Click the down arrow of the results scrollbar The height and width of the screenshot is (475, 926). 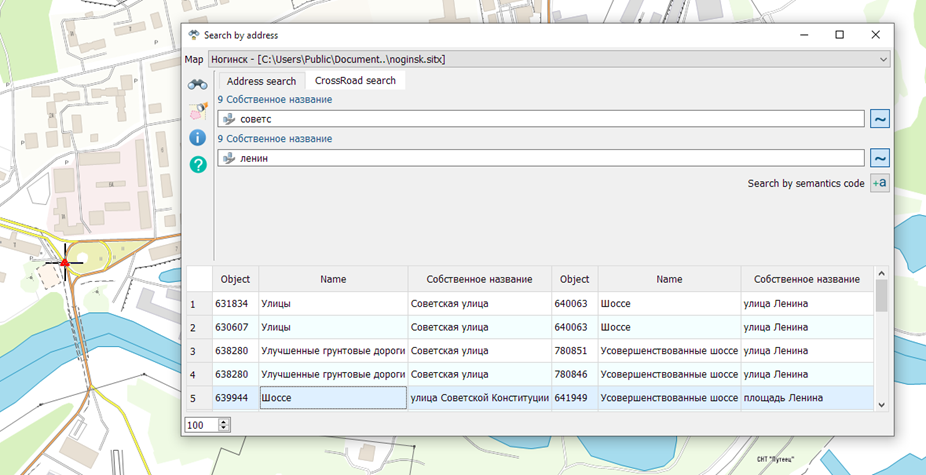coord(881,404)
